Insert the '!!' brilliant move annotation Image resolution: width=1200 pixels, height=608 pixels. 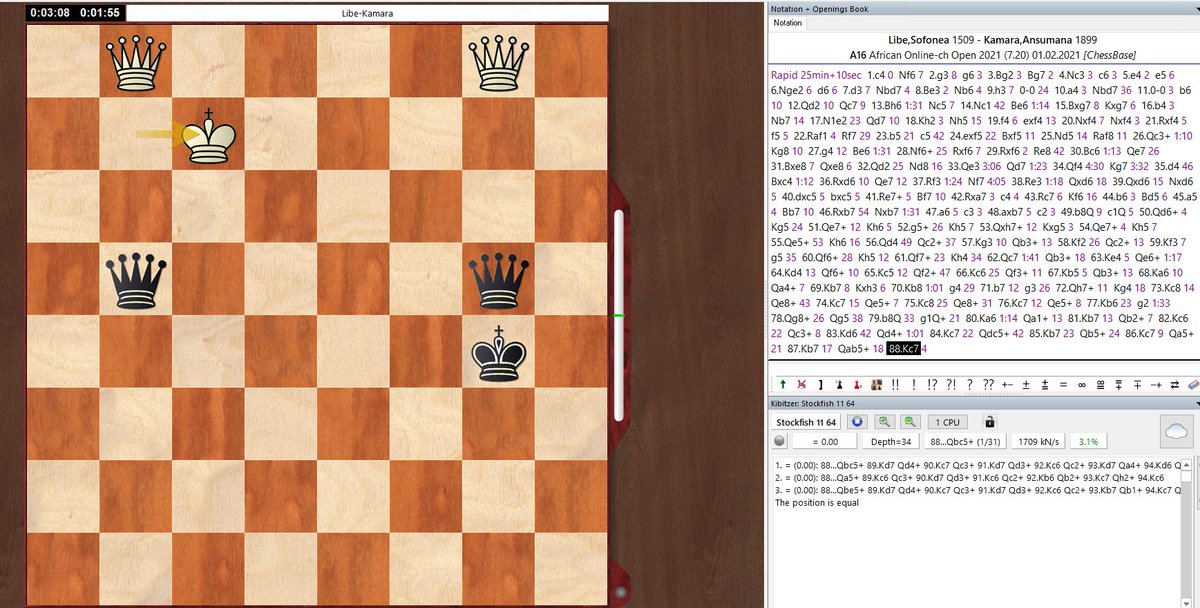point(895,385)
